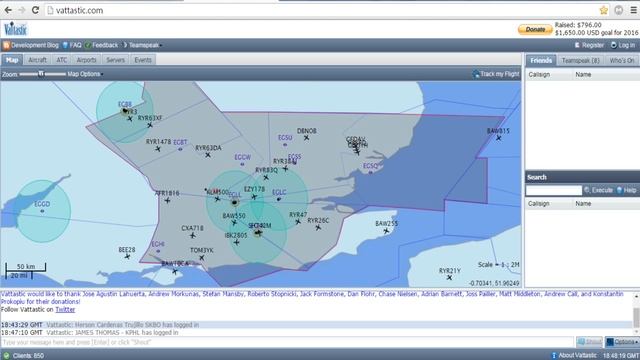Viewport: 640px width, 360px height.
Task: Select the BAW550 aircraft icon
Action: 234,223
